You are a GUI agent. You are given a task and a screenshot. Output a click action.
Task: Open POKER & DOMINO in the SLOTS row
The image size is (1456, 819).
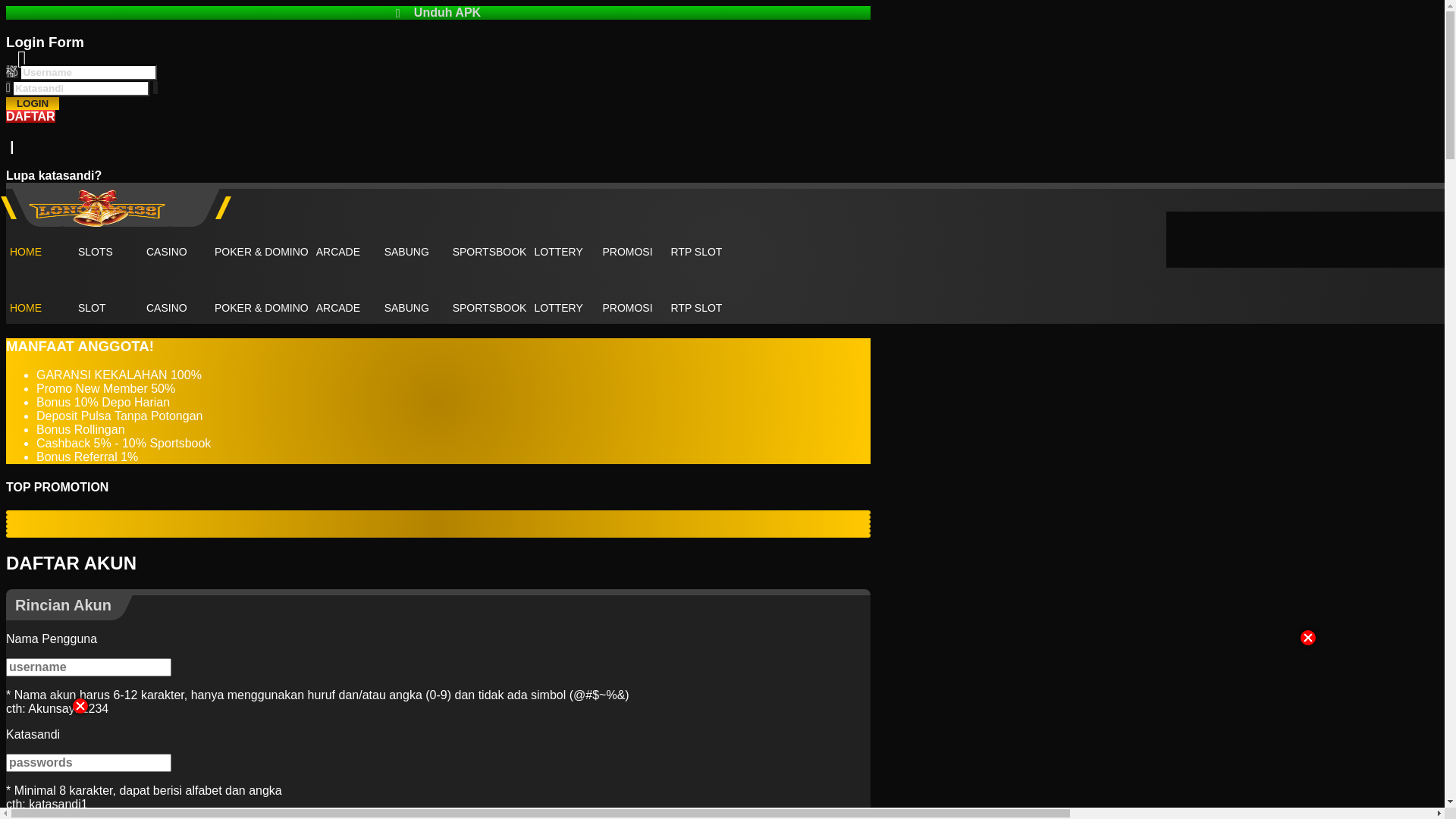pyautogui.click(x=262, y=252)
